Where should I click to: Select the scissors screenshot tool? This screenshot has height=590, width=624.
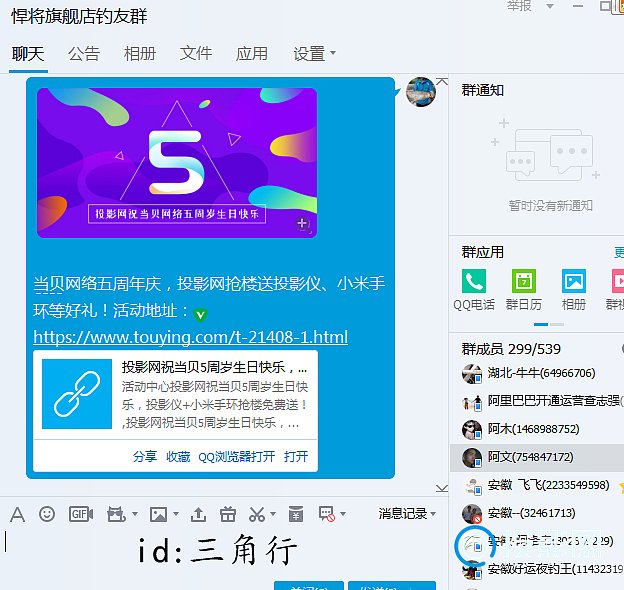click(x=256, y=514)
